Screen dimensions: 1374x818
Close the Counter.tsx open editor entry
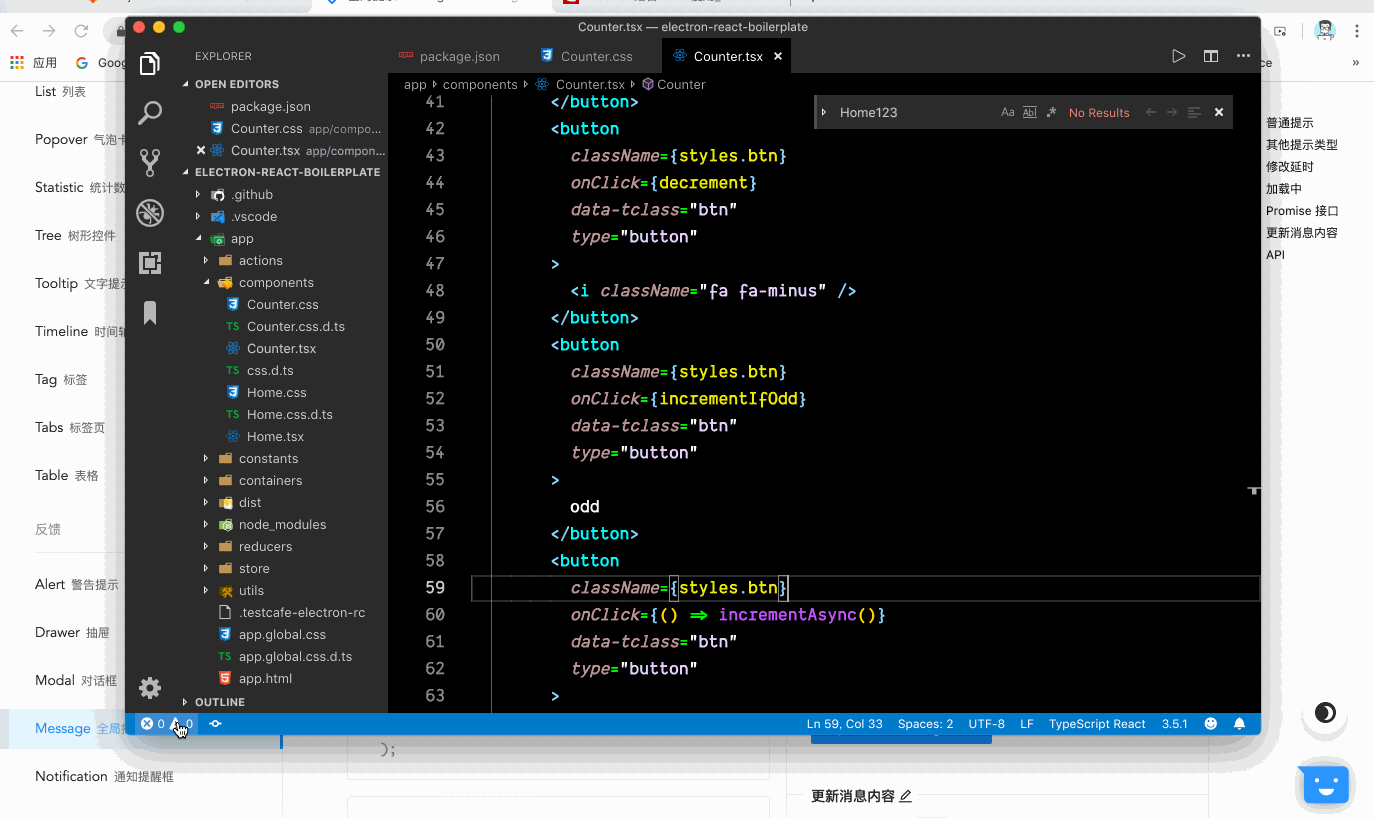tap(201, 151)
